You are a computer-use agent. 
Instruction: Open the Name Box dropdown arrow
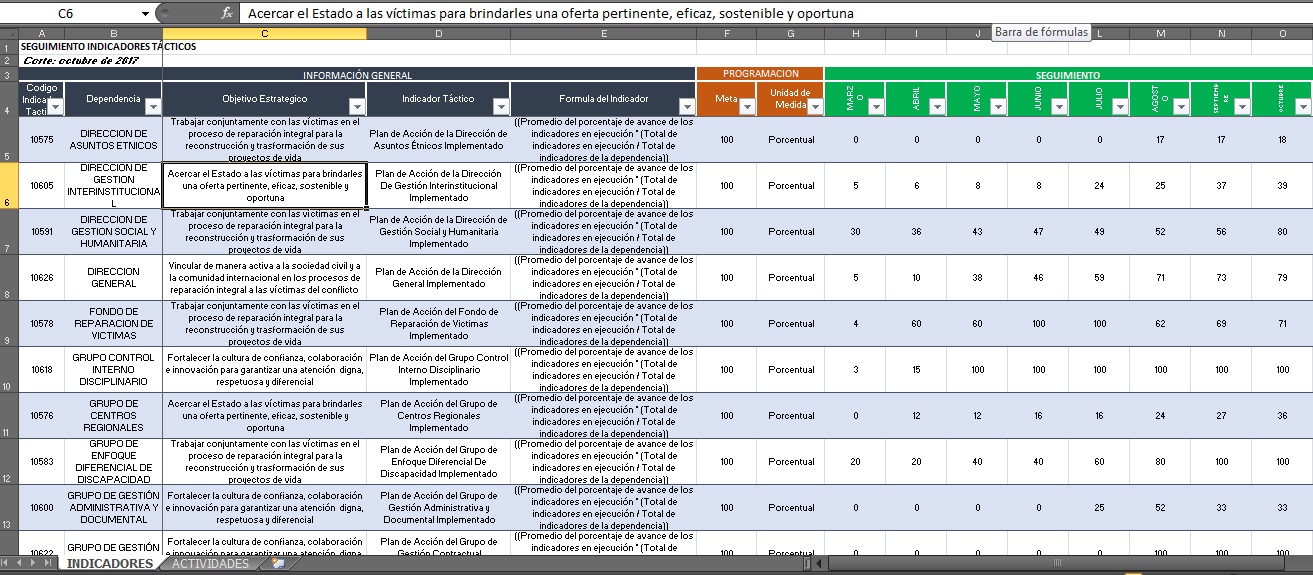coord(146,14)
